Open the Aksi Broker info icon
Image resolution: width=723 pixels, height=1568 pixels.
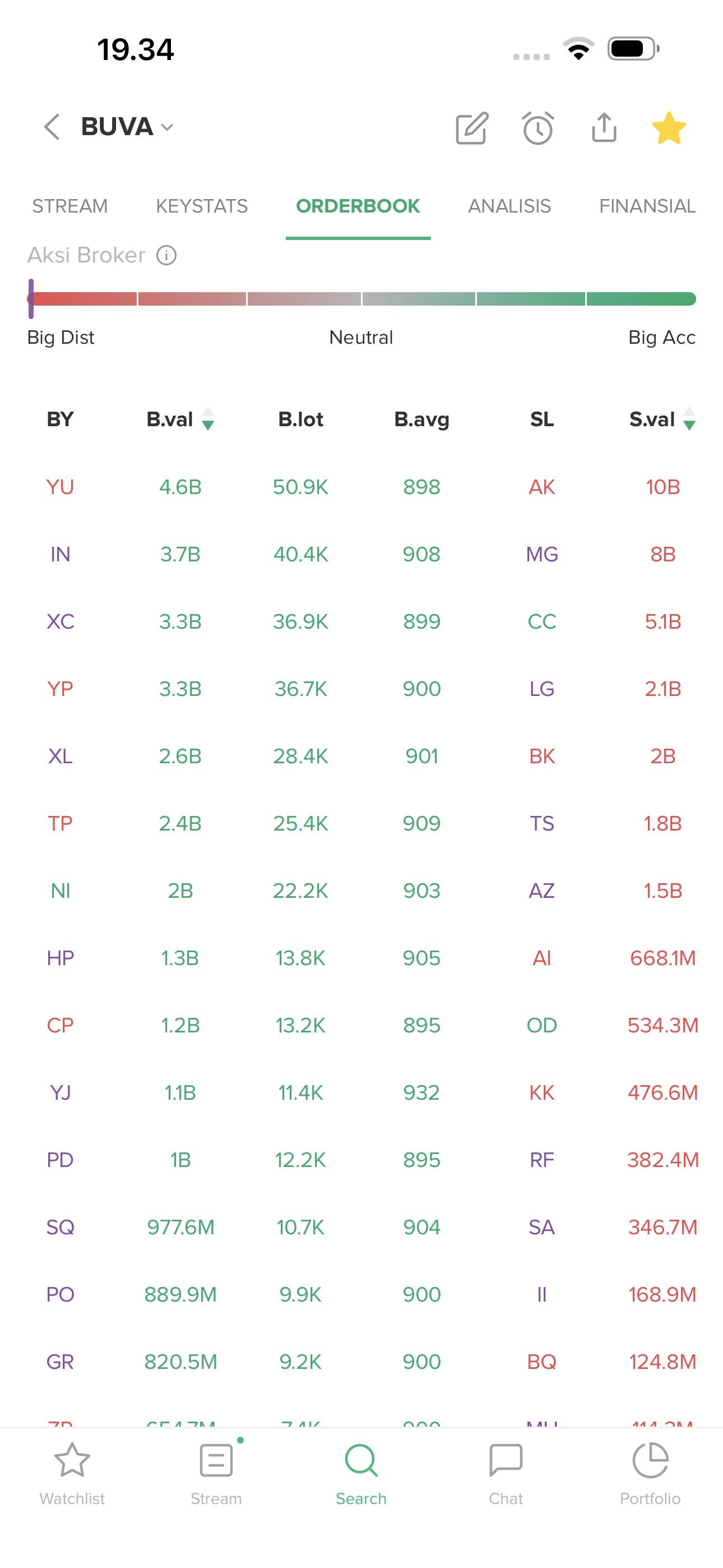(x=167, y=255)
